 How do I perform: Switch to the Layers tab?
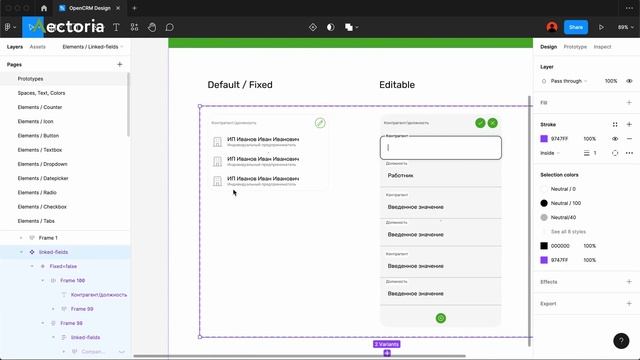[15, 47]
